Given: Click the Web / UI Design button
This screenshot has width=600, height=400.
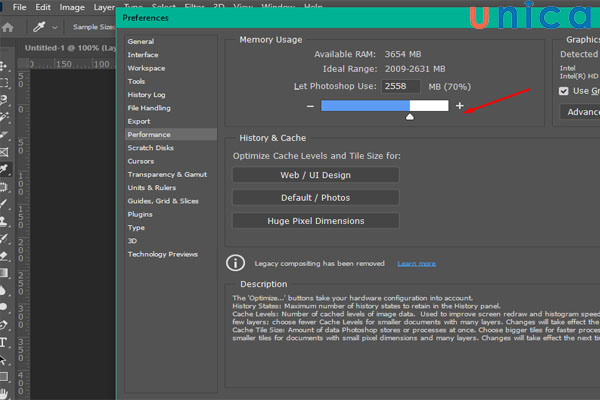Looking at the screenshot, I should (315, 175).
